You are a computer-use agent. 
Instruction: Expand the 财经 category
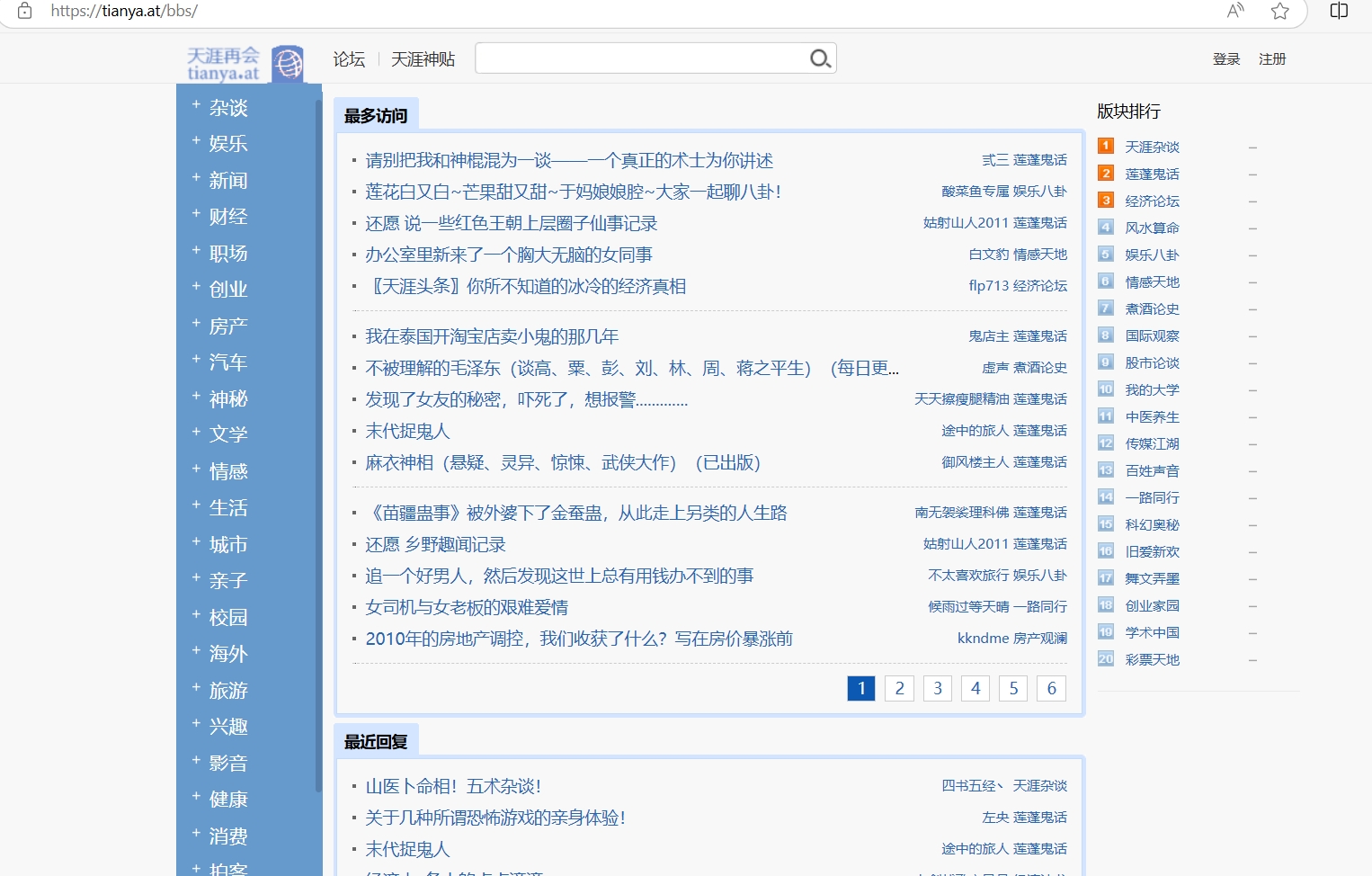click(x=228, y=217)
